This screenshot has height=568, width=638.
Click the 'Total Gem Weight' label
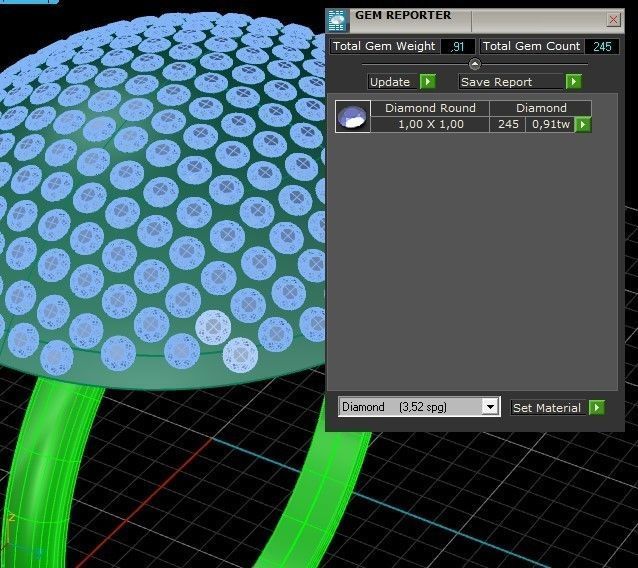384,46
